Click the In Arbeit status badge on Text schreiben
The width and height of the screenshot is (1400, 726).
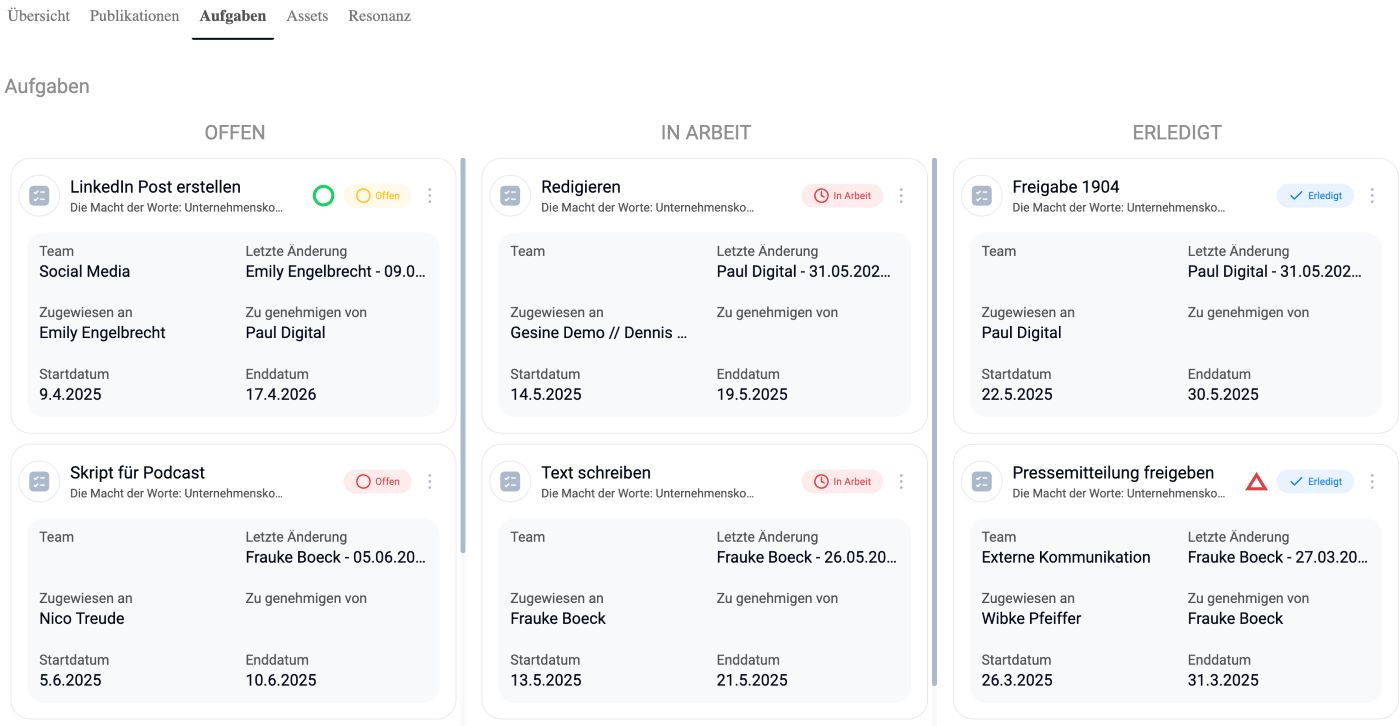coord(842,482)
